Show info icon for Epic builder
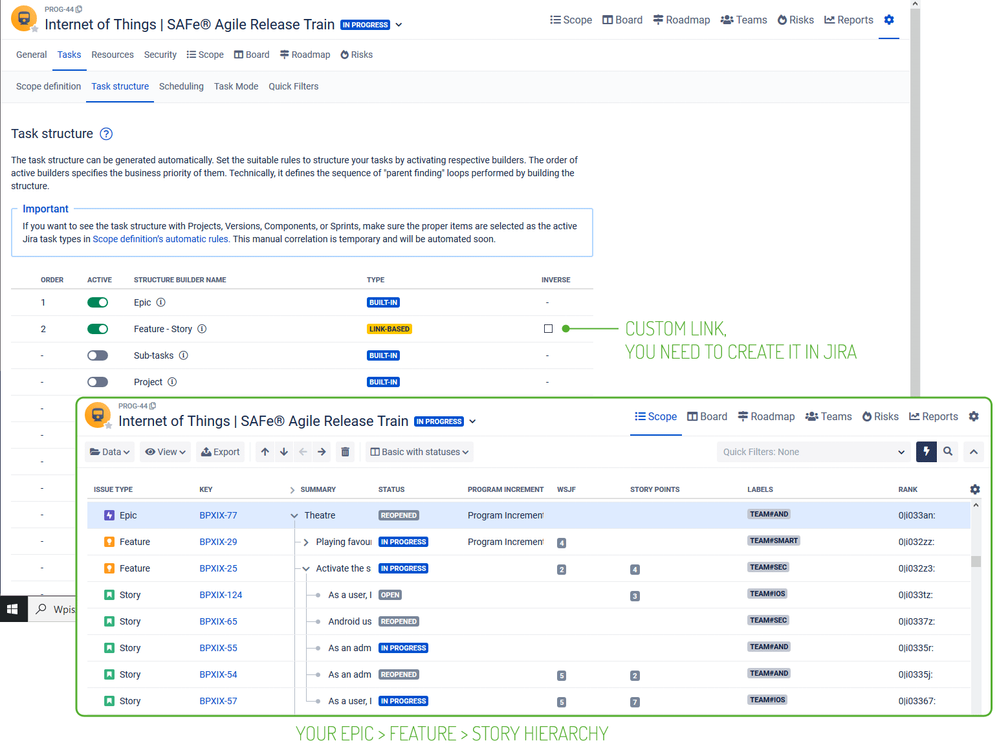This screenshot has height=751, width=999. pos(161,303)
